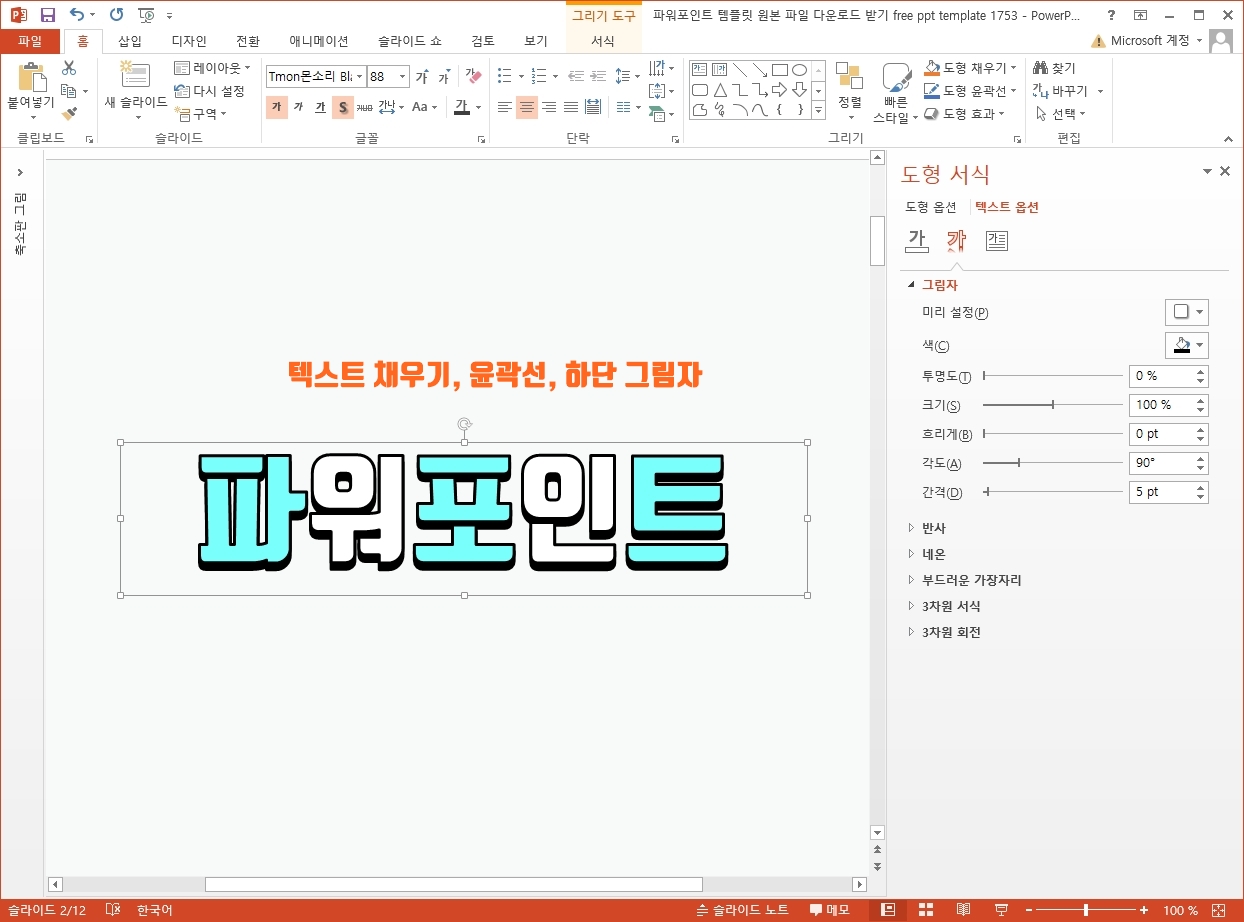The width and height of the screenshot is (1244, 922).
Task: Expand the shapes gallery More button
Action: click(818, 110)
